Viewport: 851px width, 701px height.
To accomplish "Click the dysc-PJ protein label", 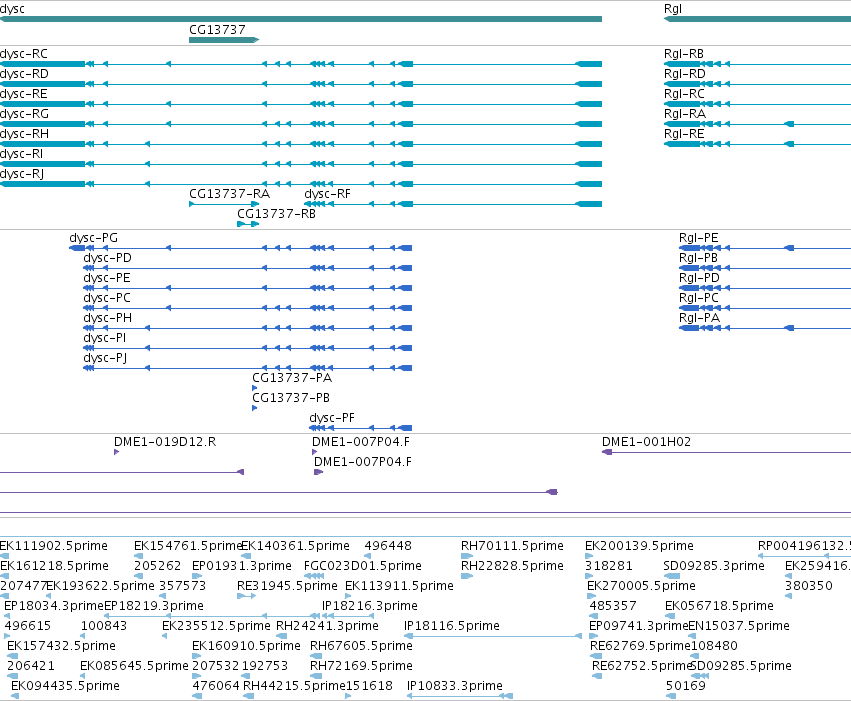I will [105, 358].
